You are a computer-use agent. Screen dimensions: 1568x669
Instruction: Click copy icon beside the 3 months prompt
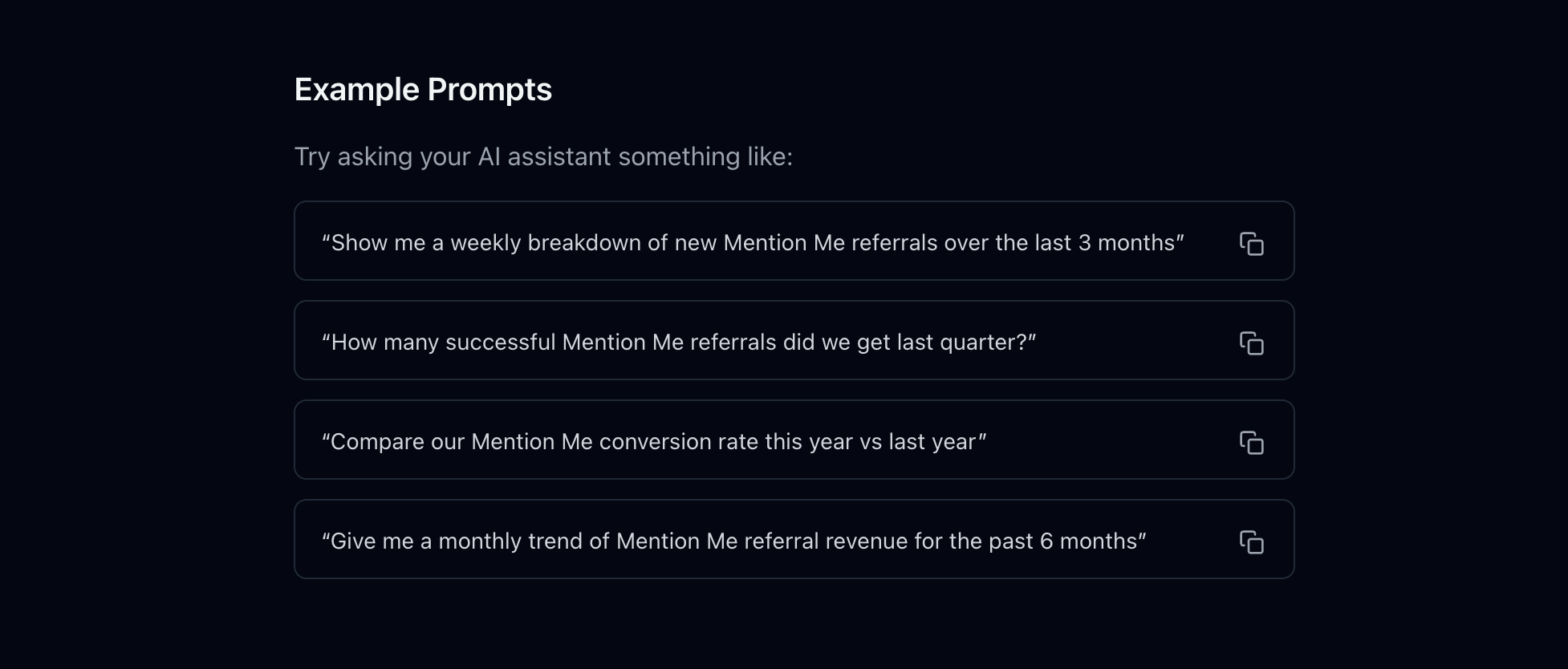pyautogui.click(x=1251, y=244)
